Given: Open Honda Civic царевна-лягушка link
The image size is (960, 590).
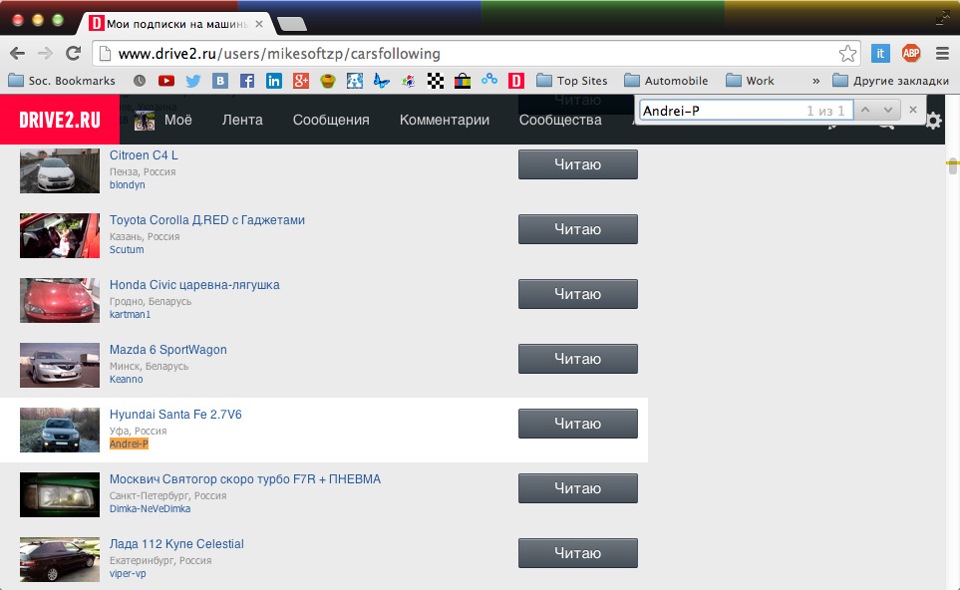Looking at the screenshot, I should coord(195,285).
